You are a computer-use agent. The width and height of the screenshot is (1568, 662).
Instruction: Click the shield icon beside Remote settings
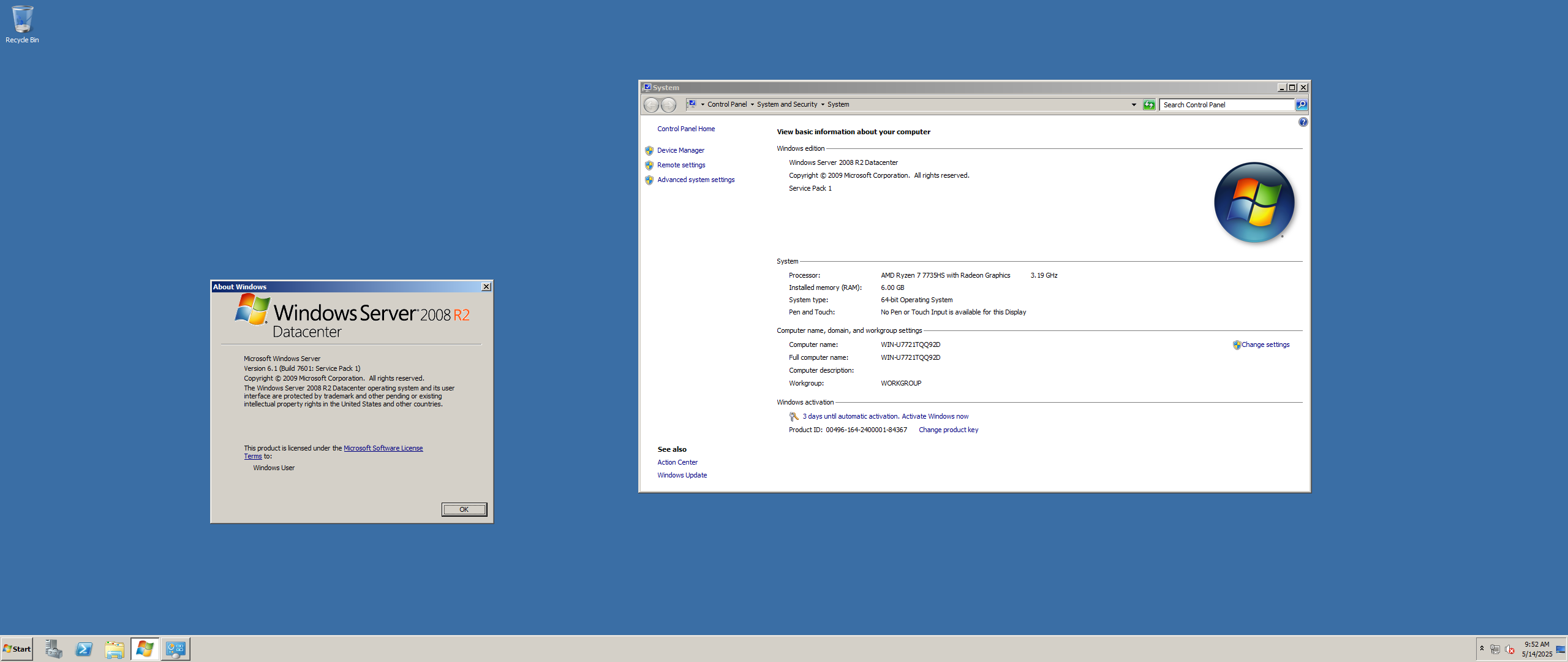[x=649, y=165]
